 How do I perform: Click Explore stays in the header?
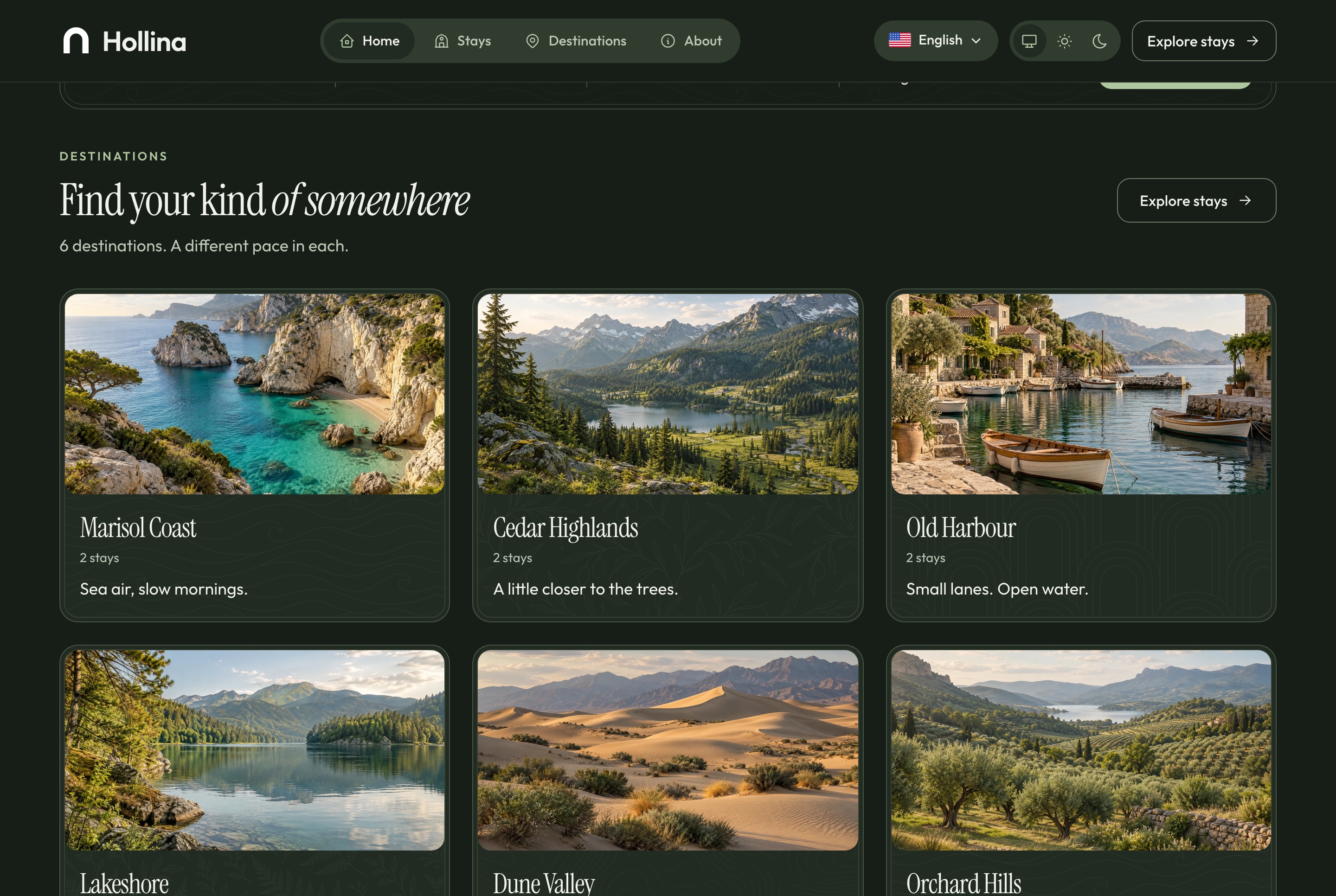tap(1203, 41)
